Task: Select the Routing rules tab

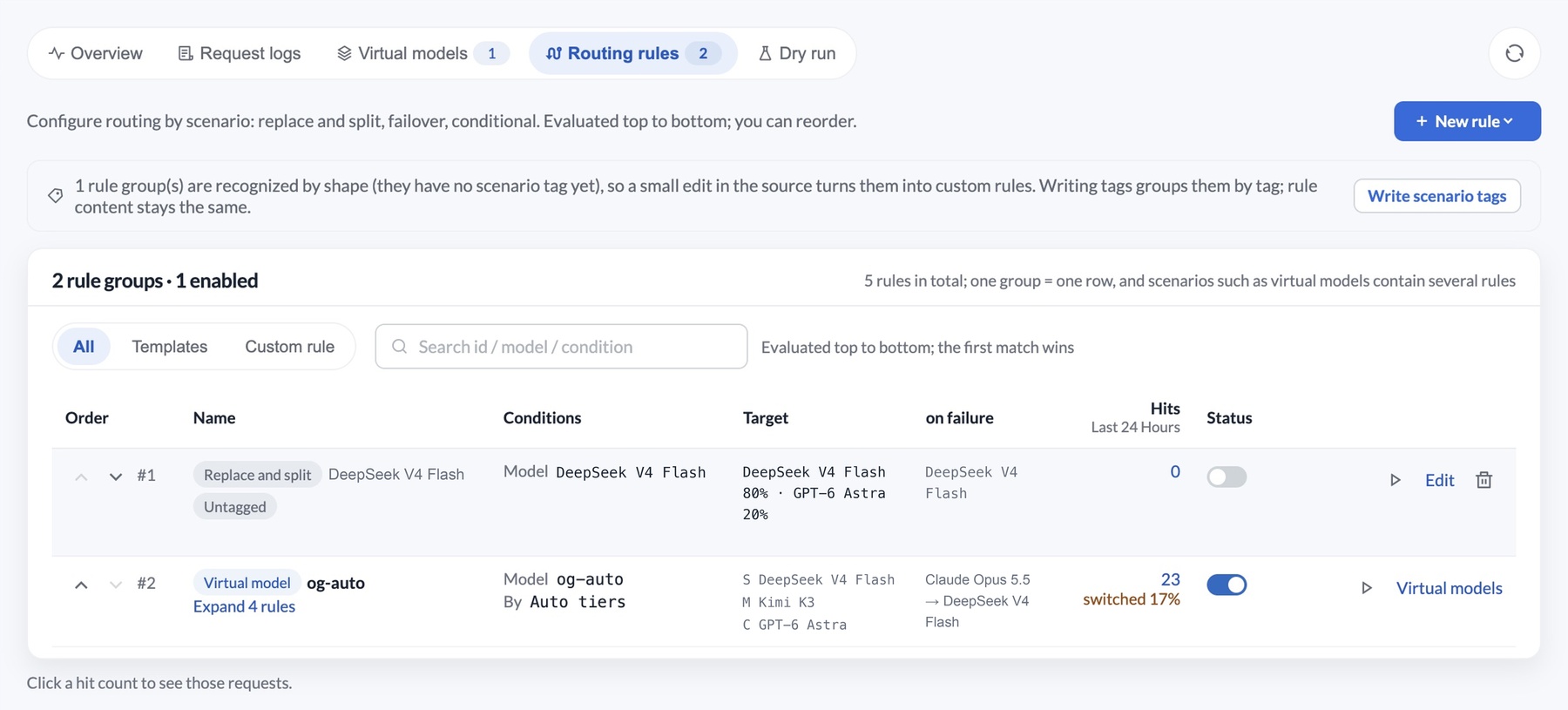Action: click(x=633, y=53)
